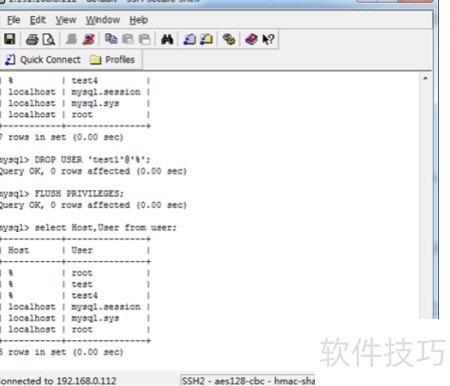
Task: Open the Edit menu
Action: [x=38, y=20]
